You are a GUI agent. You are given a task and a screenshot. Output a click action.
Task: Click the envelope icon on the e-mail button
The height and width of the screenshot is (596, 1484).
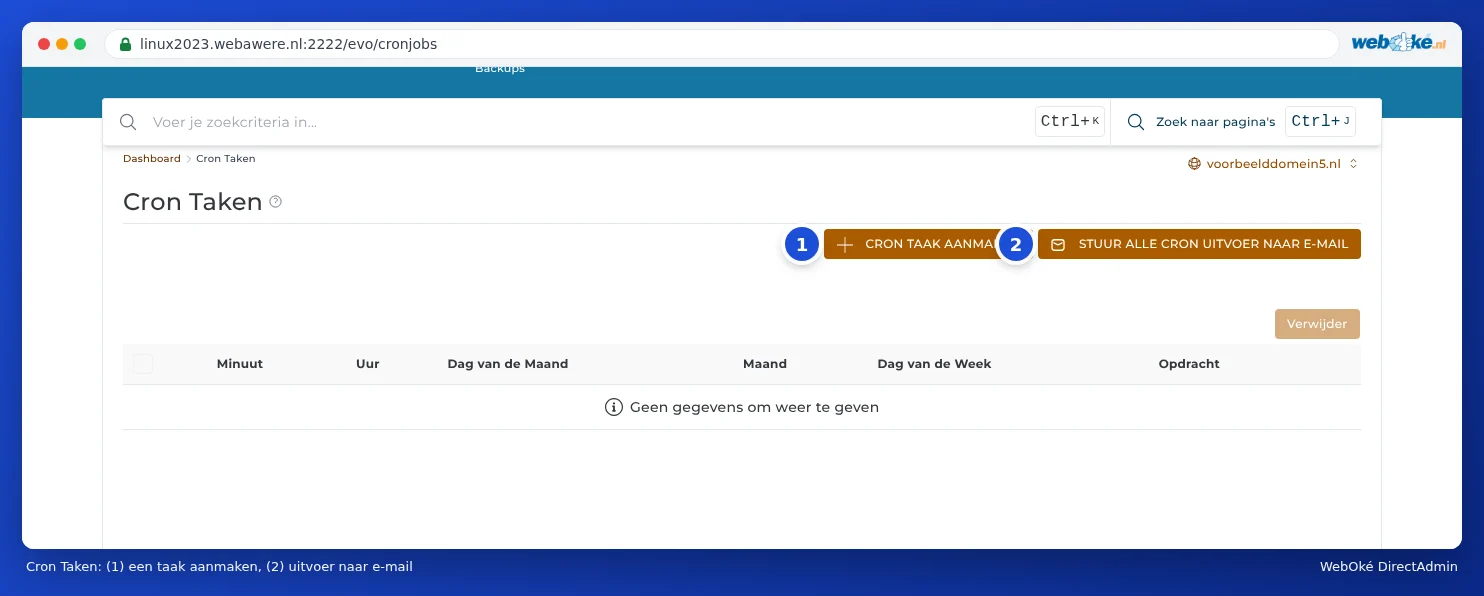click(x=1058, y=244)
